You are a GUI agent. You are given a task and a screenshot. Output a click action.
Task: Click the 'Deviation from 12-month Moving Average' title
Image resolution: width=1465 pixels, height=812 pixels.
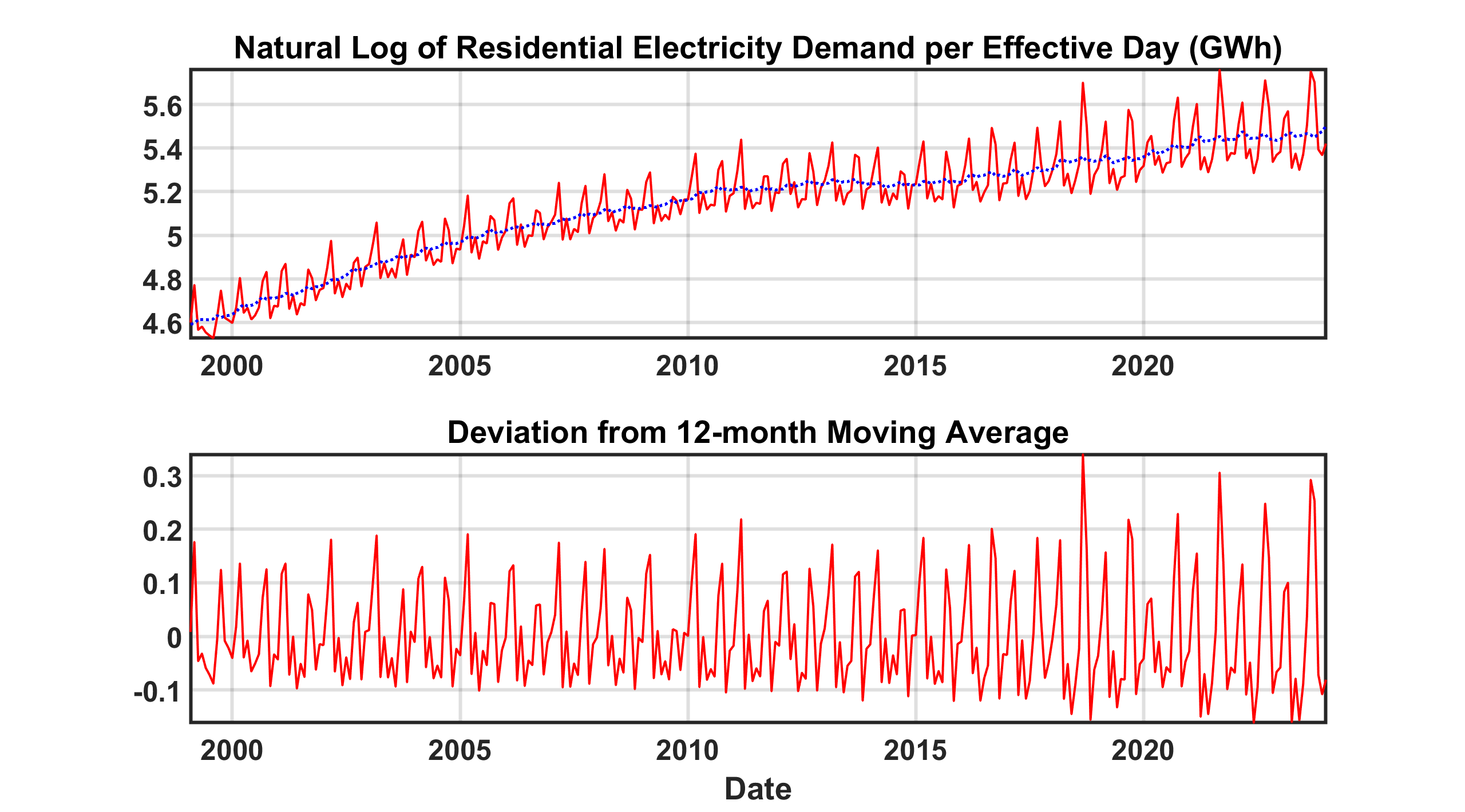(758, 433)
